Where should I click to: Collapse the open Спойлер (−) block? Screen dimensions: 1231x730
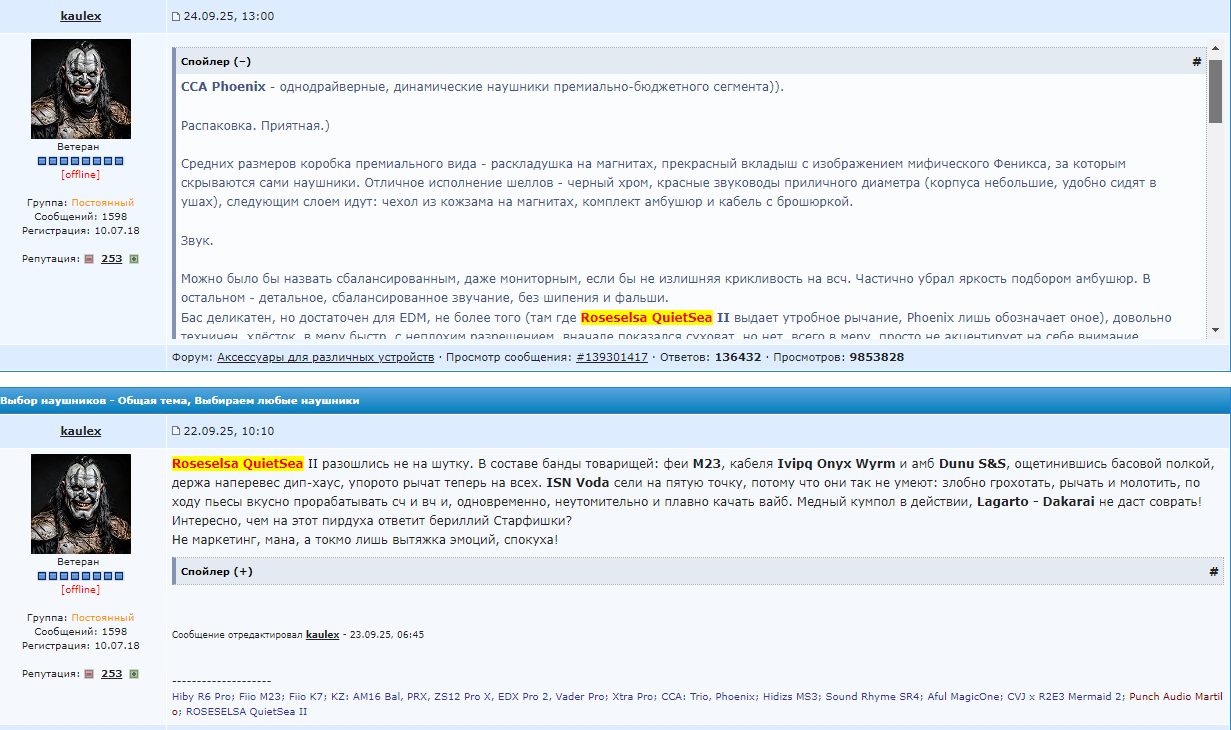click(216, 62)
